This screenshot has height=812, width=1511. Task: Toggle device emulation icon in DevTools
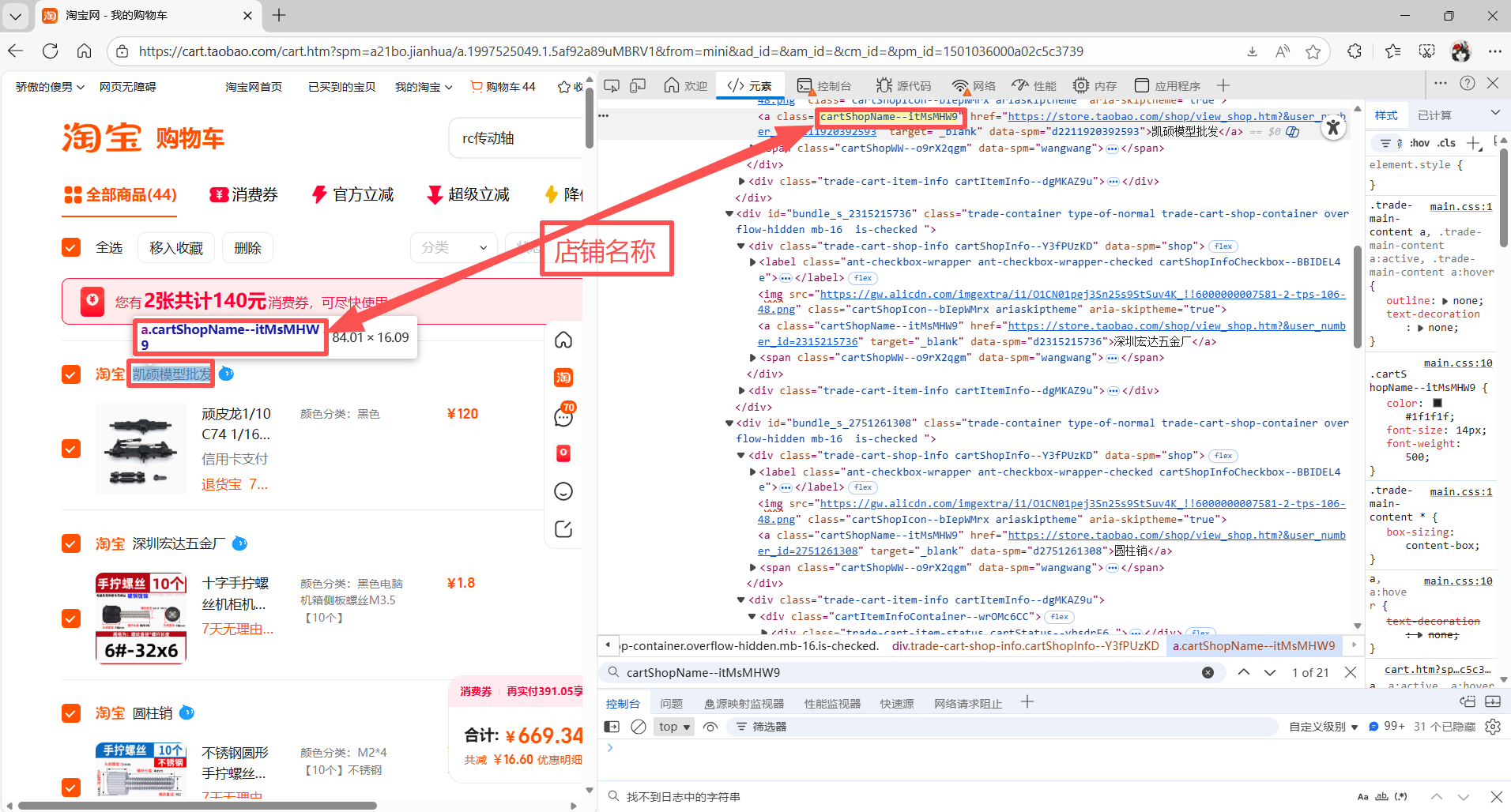[638, 85]
